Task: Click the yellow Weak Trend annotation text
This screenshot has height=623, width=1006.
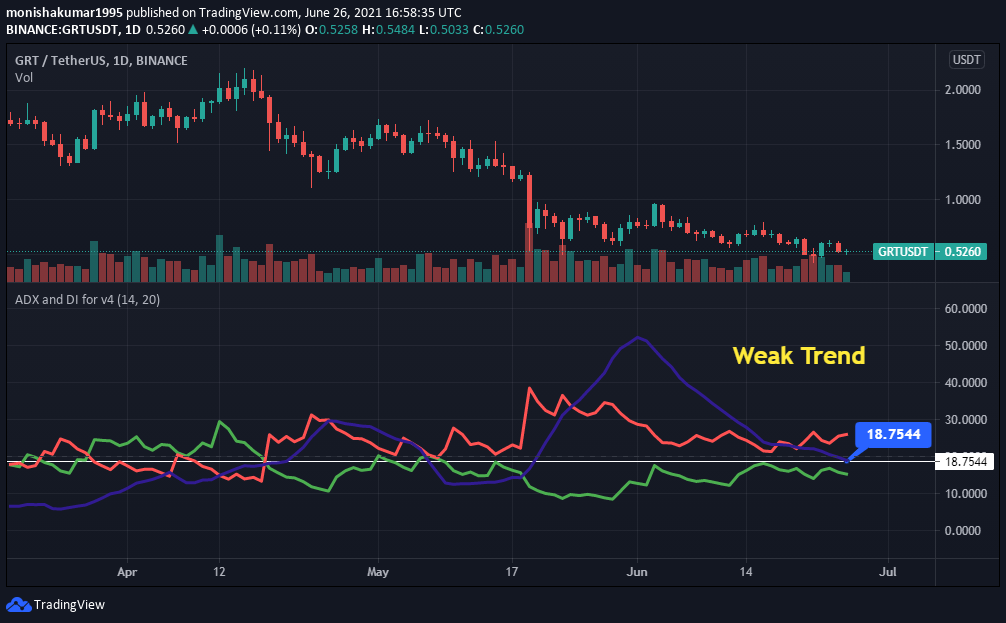Action: (x=799, y=355)
